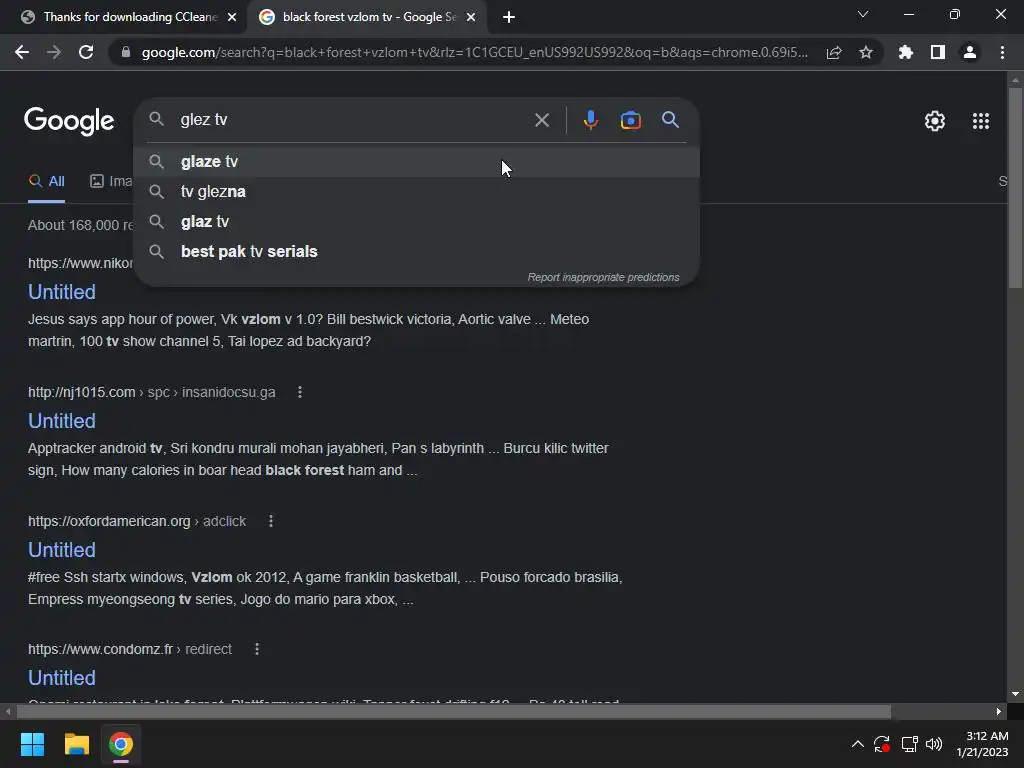Open File Explorer from taskbar
This screenshot has width=1024, height=768.
click(x=76, y=744)
